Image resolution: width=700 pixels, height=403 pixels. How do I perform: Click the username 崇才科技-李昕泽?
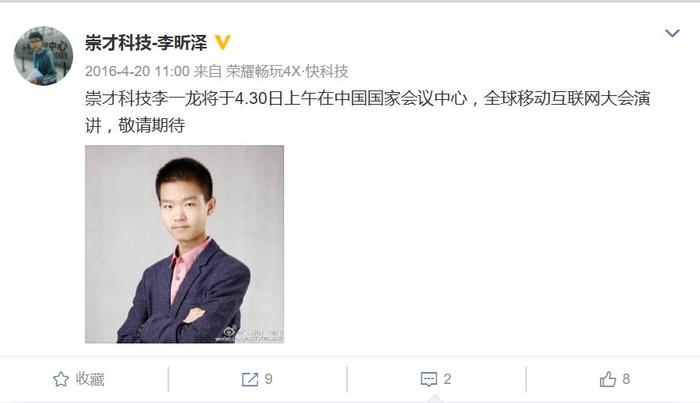pyautogui.click(x=146, y=43)
